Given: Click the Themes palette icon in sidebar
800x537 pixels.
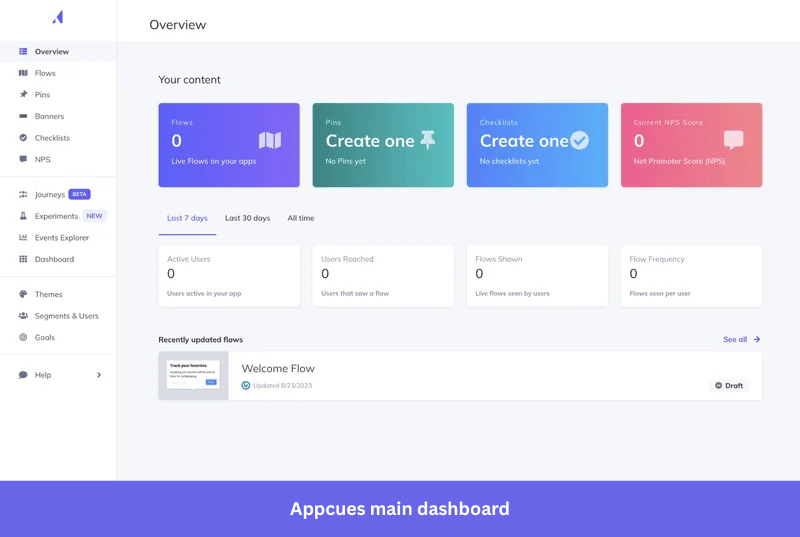Looking at the screenshot, I should (23, 294).
